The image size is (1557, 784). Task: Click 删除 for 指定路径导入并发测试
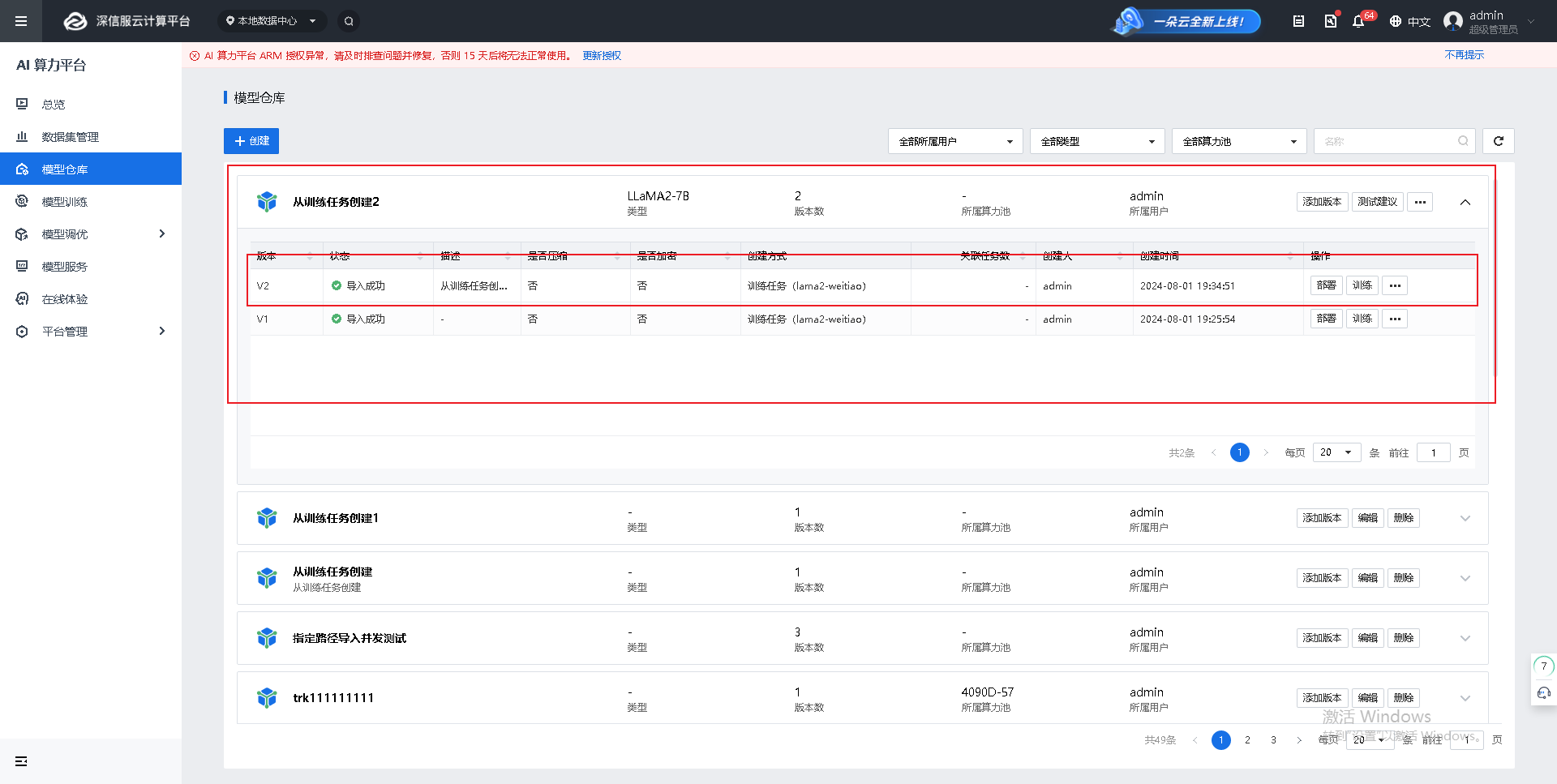1404,638
